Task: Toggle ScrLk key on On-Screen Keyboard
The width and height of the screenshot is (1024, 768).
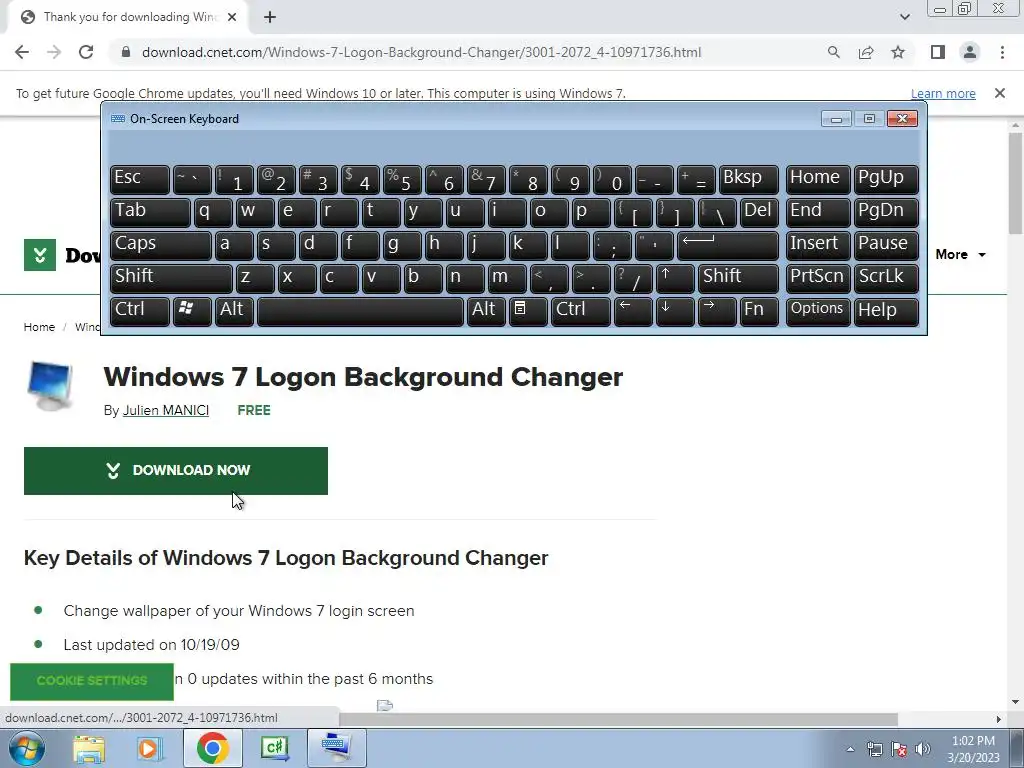Action: [x=886, y=278]
